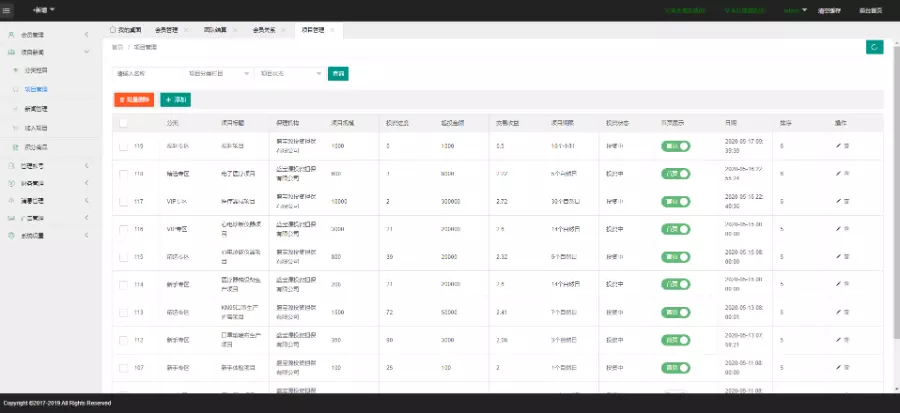Tick the select-all checkbox in table header
Image resolution: width=900 pixels, height=413 pixels.
(123, 123)
